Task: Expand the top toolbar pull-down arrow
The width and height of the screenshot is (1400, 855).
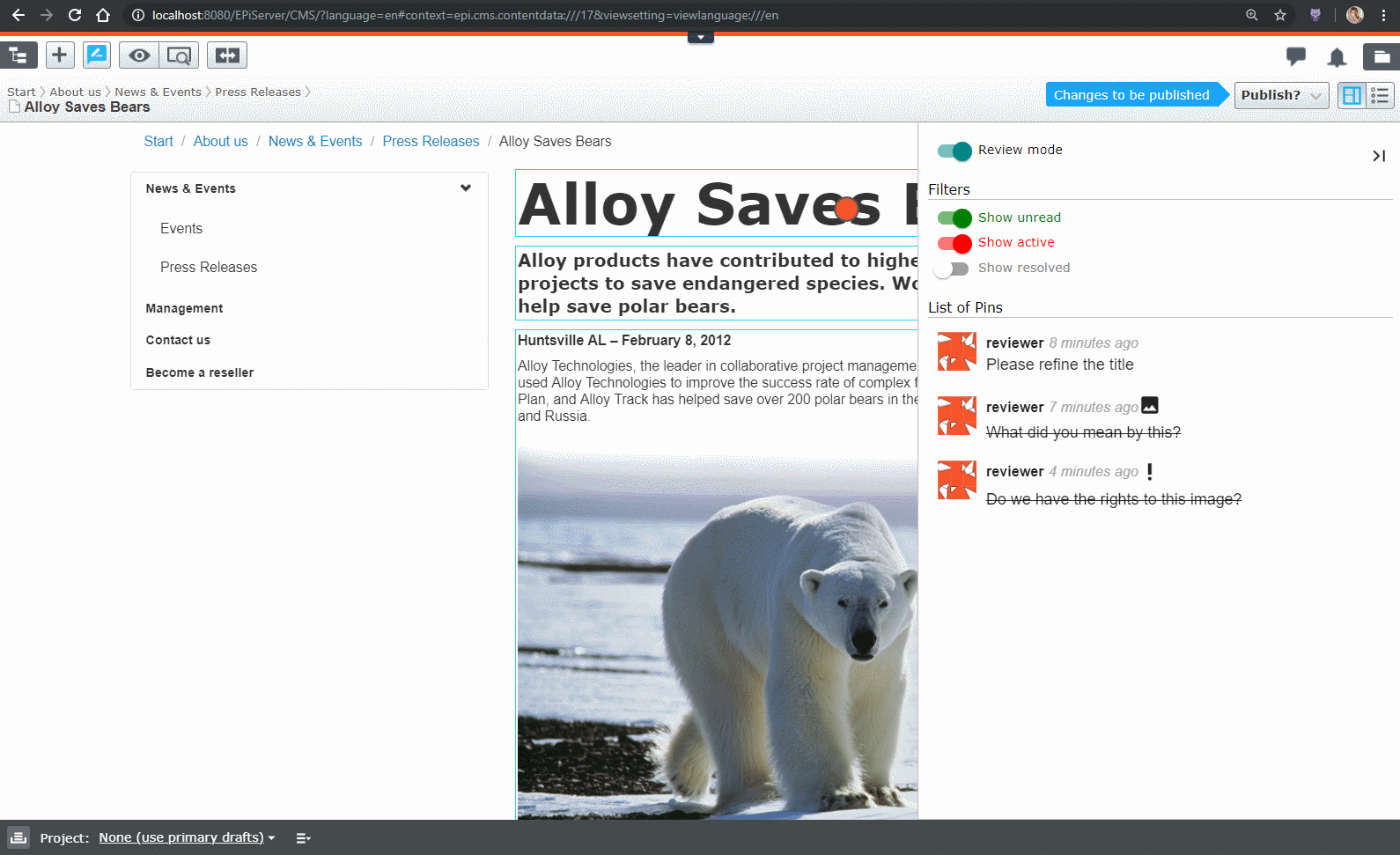Action: coord(701,38)
